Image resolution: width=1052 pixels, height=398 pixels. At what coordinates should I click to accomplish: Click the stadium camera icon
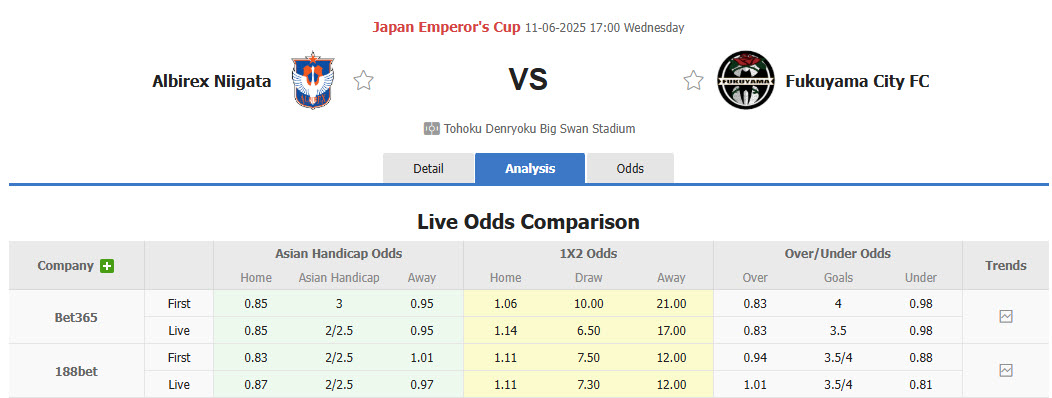[431, 128]
